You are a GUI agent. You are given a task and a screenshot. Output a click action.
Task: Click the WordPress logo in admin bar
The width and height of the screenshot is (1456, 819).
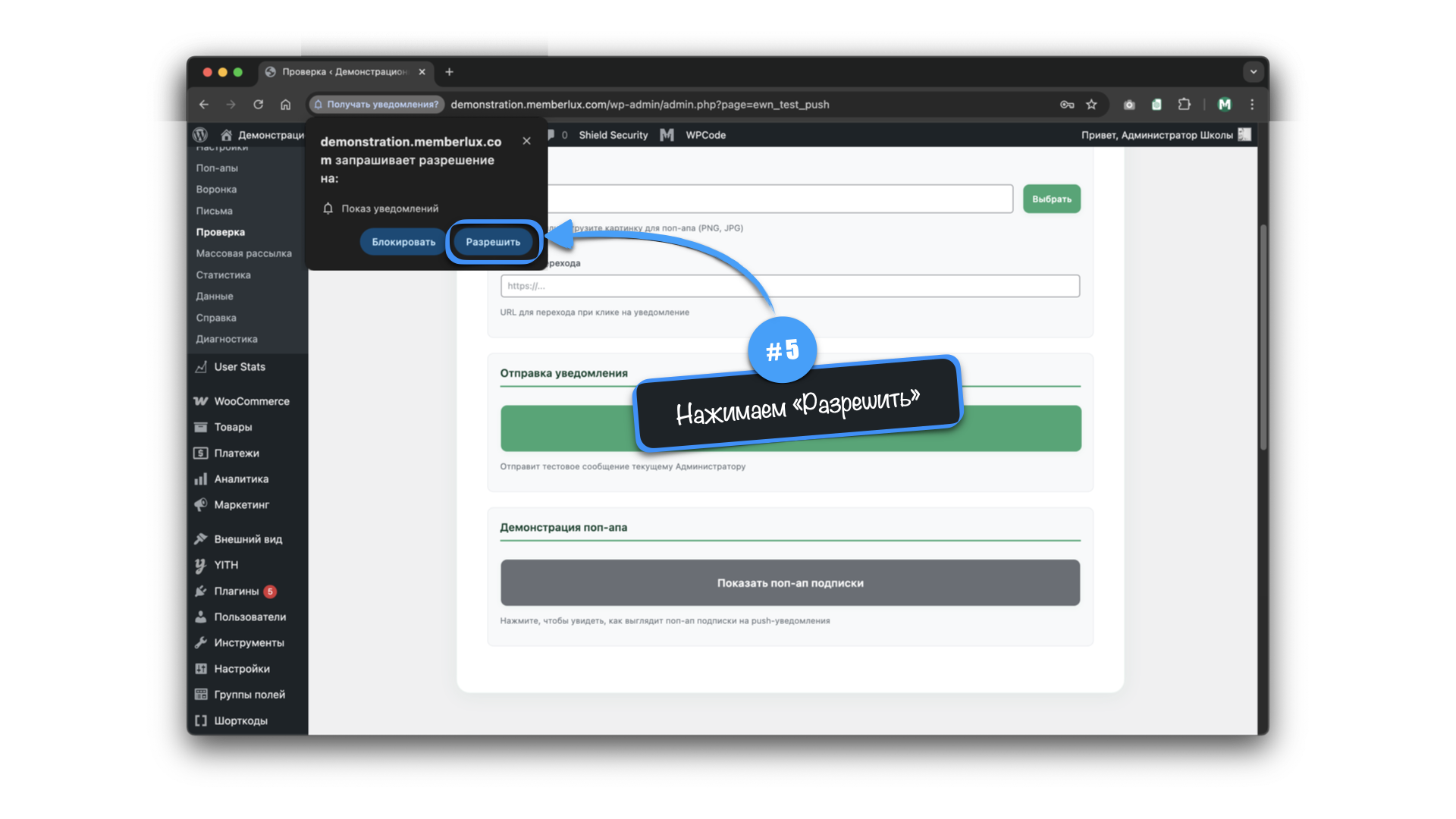pyautogui.click(x=200, y=135)
